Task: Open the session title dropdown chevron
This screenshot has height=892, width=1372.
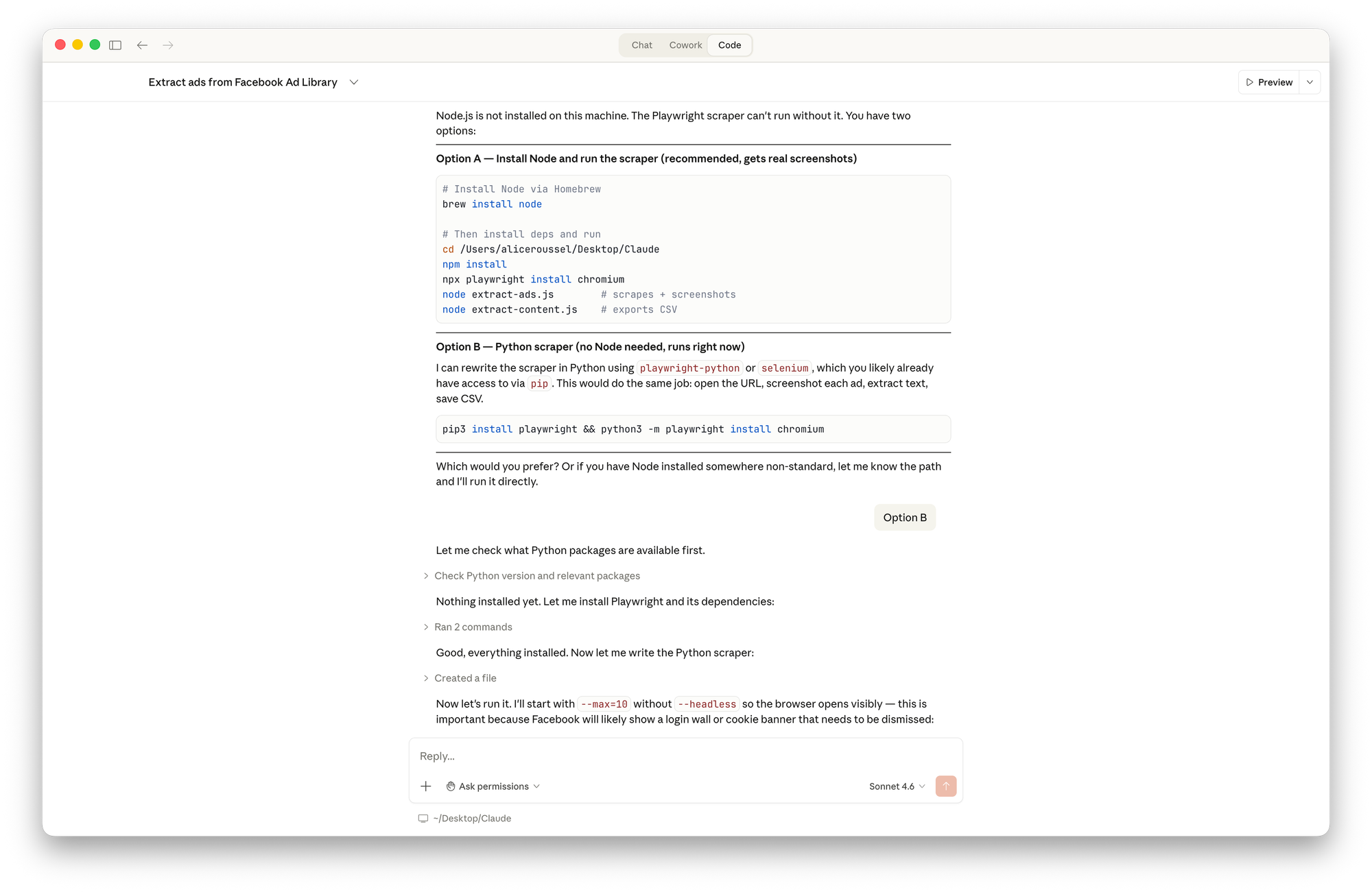Action: click(x=354, y=82)
